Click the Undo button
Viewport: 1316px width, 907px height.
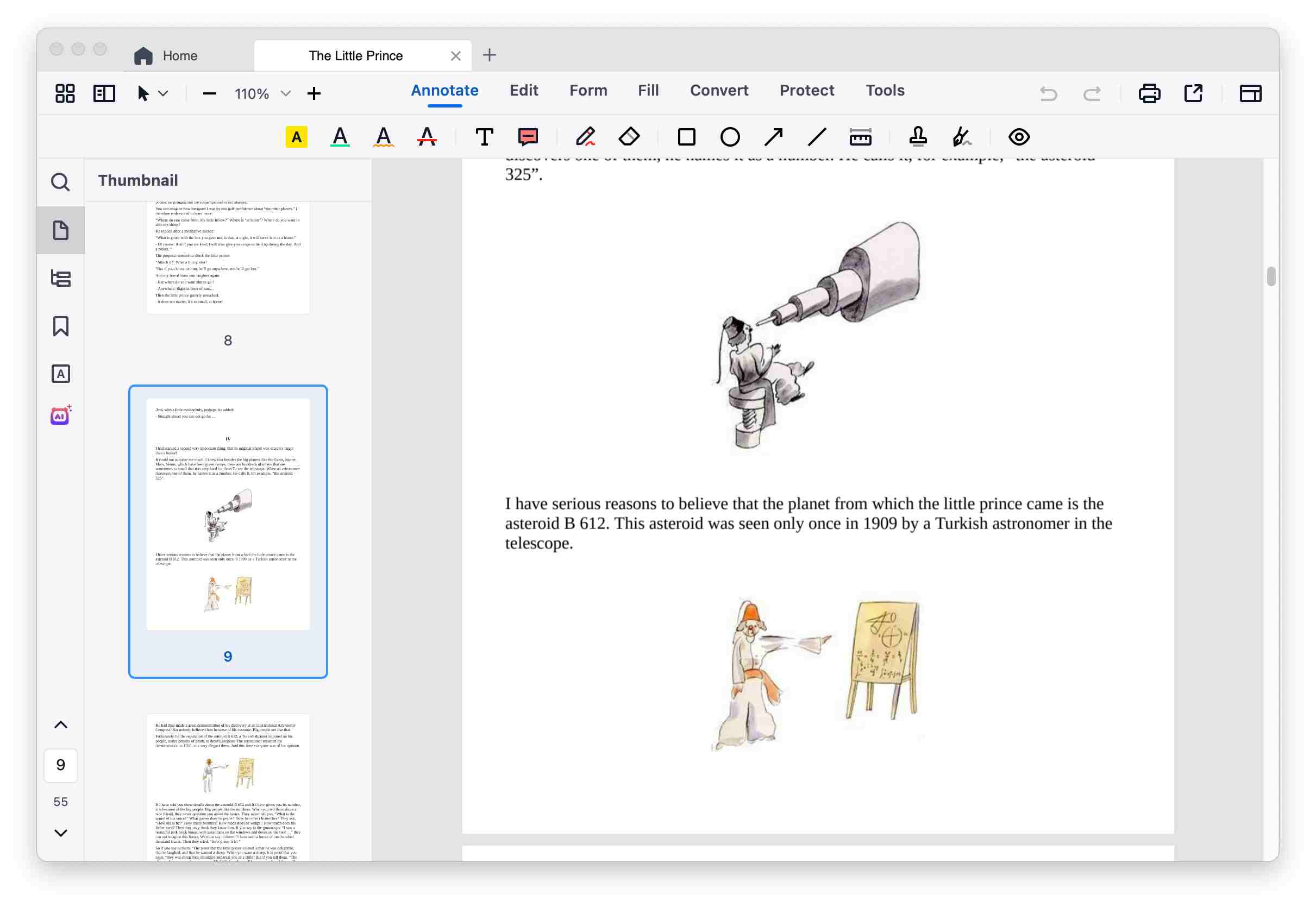click(x=1048, y=94)
